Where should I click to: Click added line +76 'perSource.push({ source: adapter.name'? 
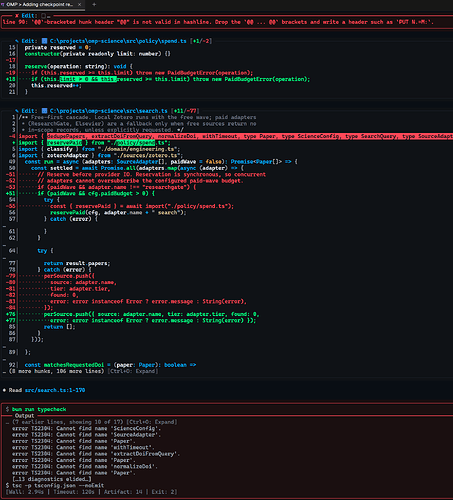[133, 314]
